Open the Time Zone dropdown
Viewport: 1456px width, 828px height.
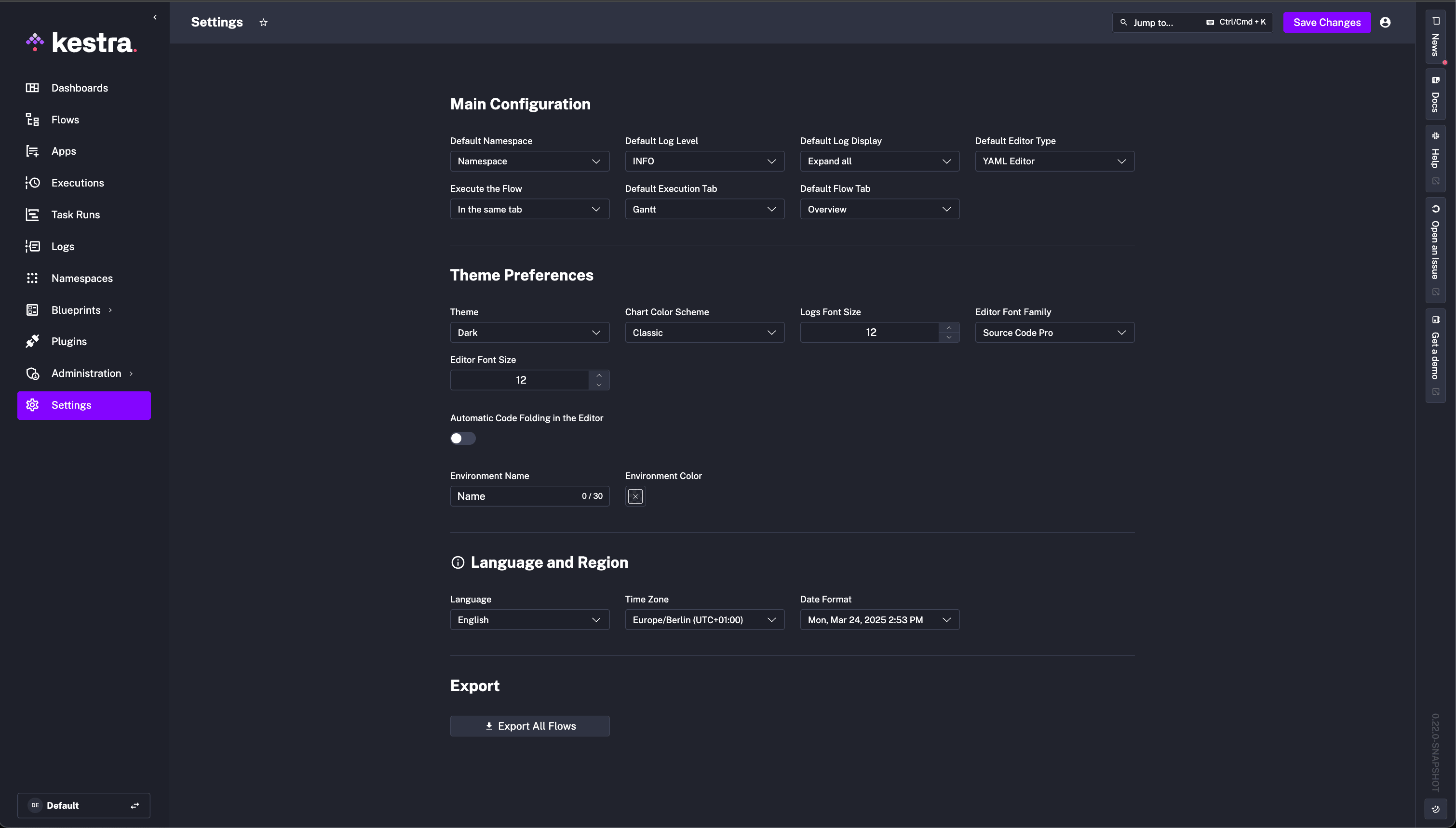pyautogui.click(x=704, y=620)
